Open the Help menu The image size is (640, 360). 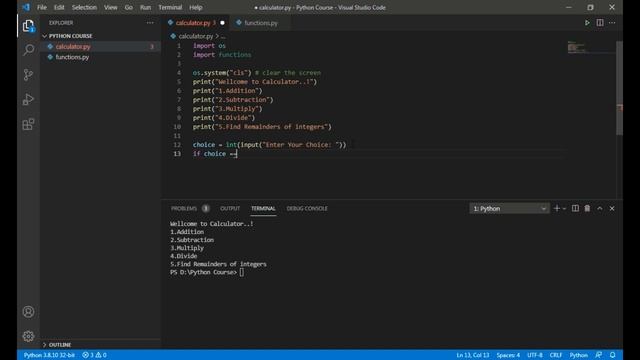click(x=196, y=7)
